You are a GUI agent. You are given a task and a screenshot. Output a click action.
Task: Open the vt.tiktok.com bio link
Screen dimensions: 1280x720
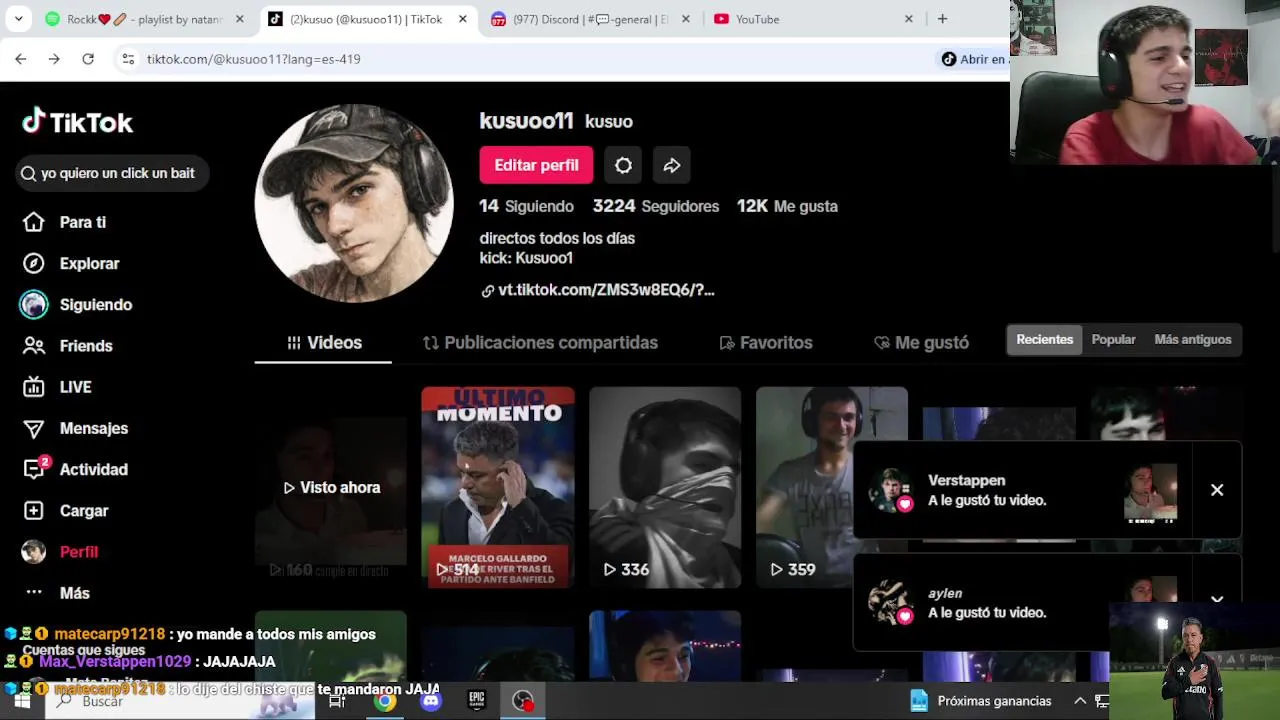click(x=598, y=290)
